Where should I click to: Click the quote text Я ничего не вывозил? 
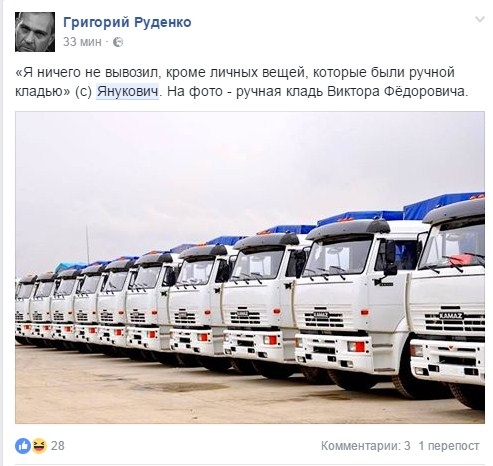[89, 72]
